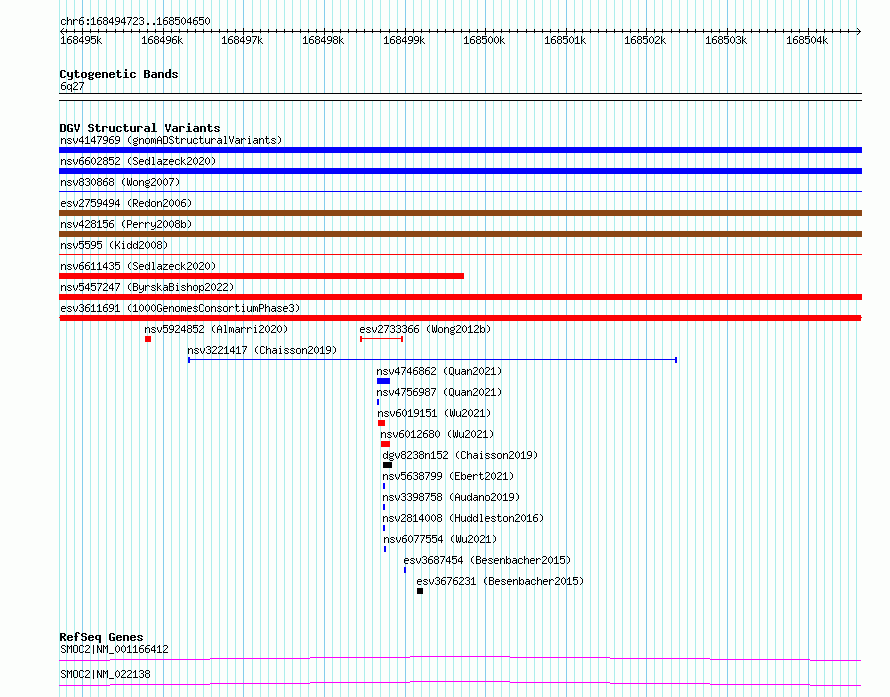Click the blue bar under nsv4147969
This screenshot has height=697, width=890.
point(460,150)
